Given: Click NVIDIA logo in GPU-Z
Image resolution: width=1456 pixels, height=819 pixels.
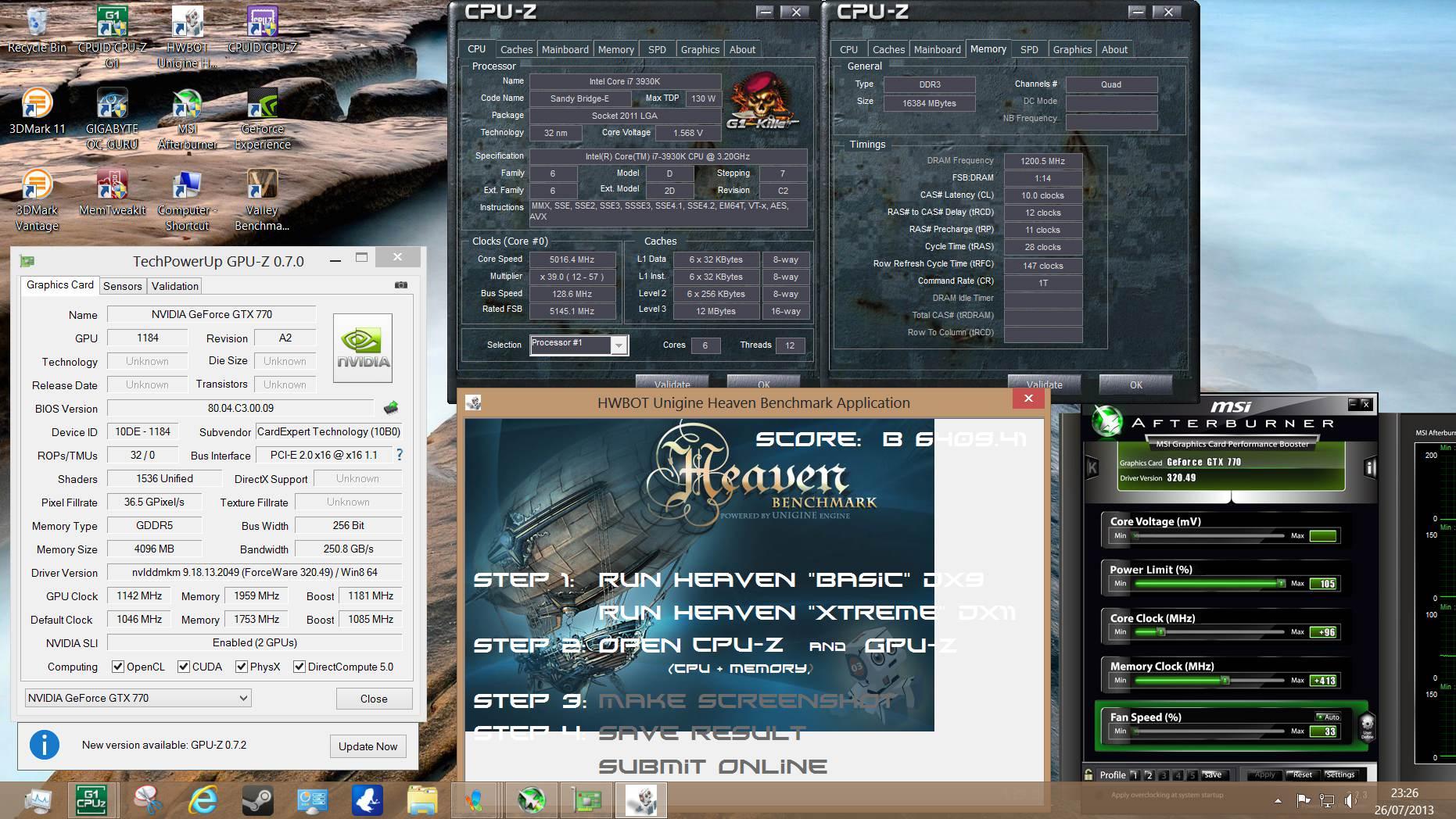Looking at the screenshot, I should (363, 348).
